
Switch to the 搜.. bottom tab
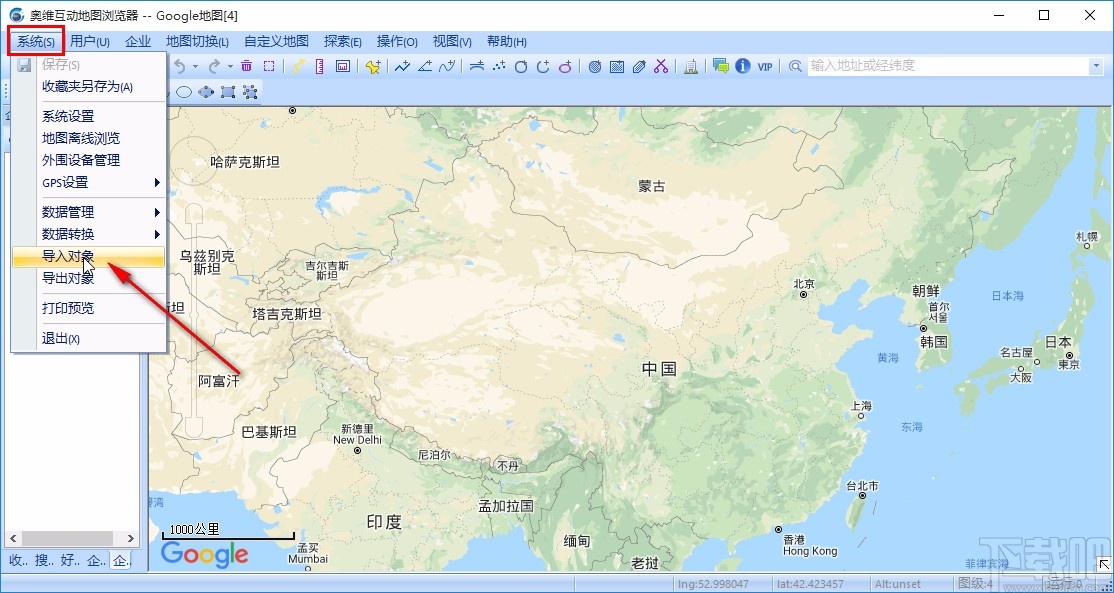[44, 561]
